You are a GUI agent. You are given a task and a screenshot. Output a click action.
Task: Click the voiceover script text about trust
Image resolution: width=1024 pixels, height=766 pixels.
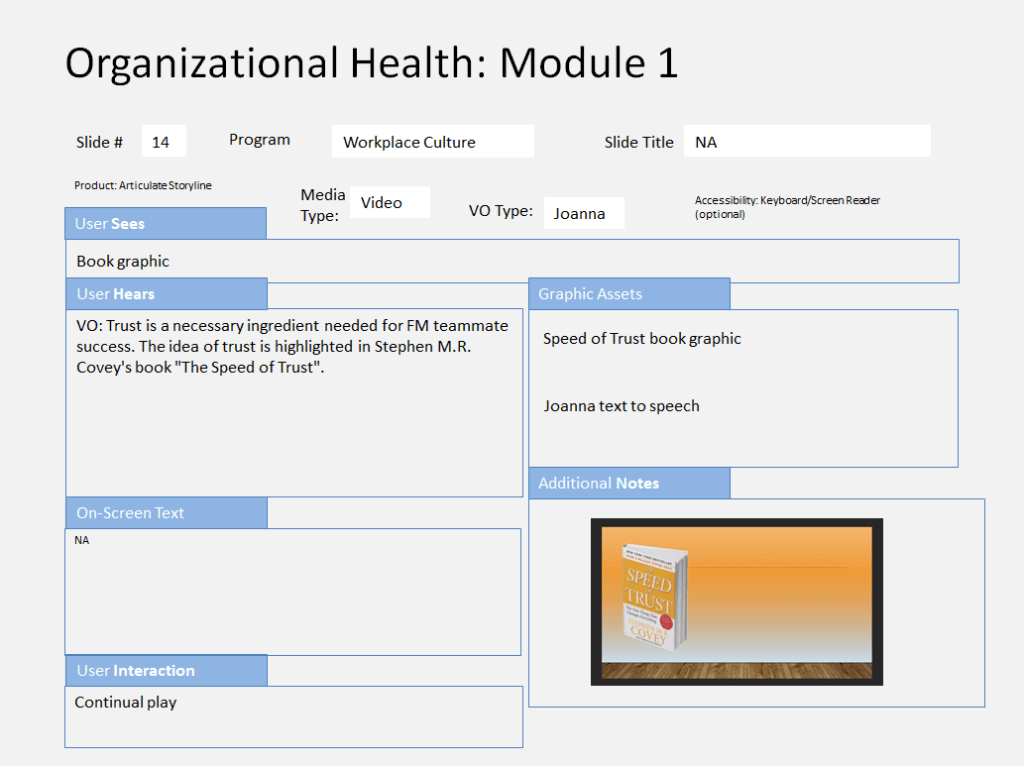292,346
